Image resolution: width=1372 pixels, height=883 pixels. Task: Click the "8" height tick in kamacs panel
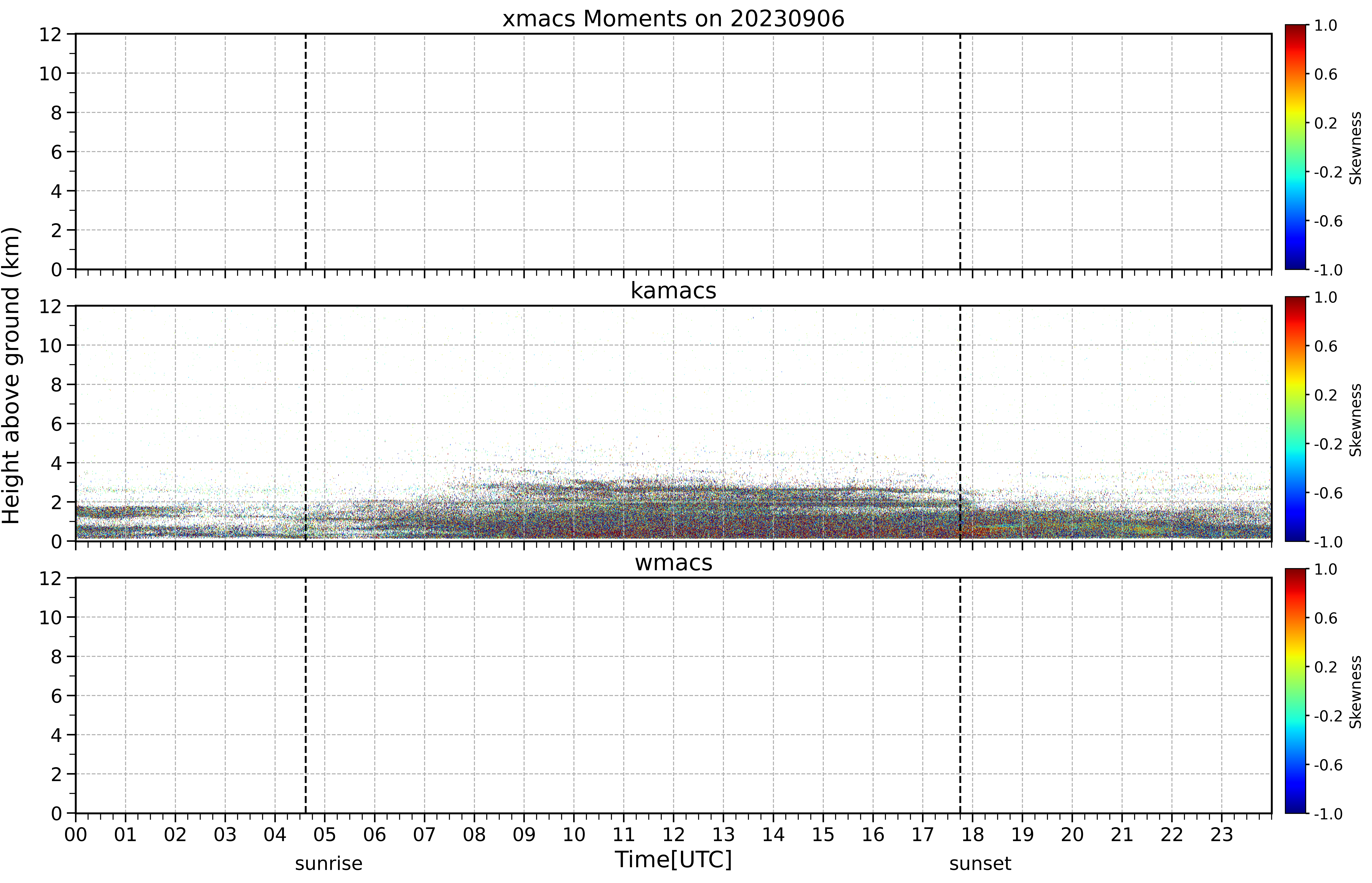tap(56, 385)
